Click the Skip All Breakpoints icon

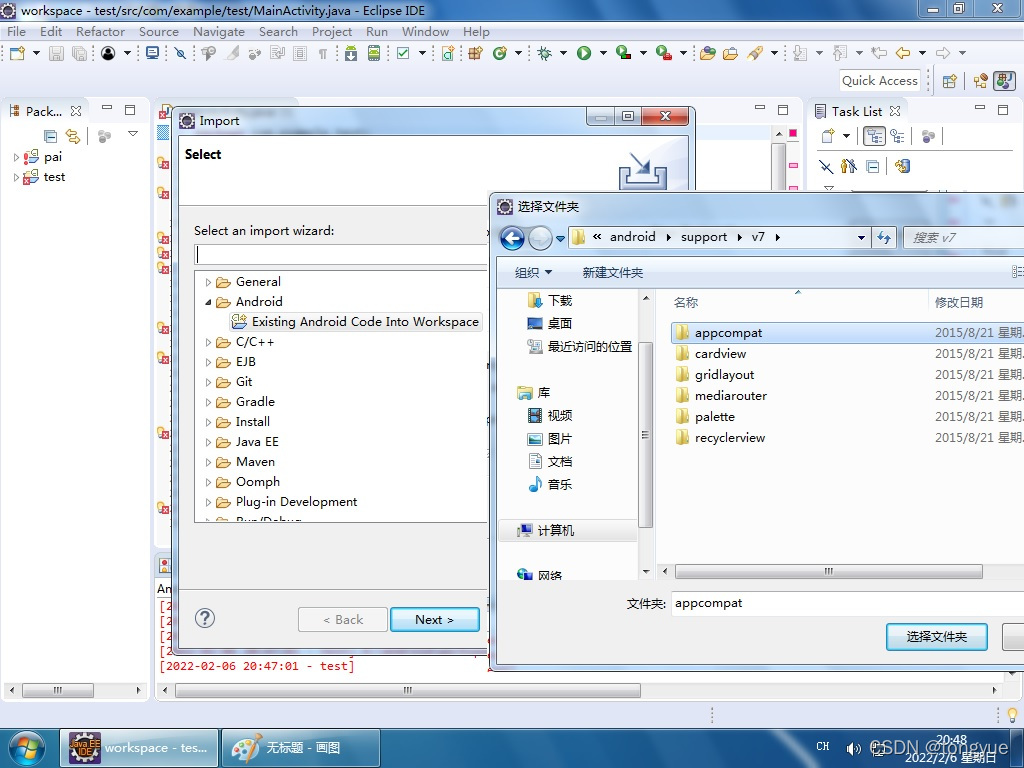tap(180, 53)
